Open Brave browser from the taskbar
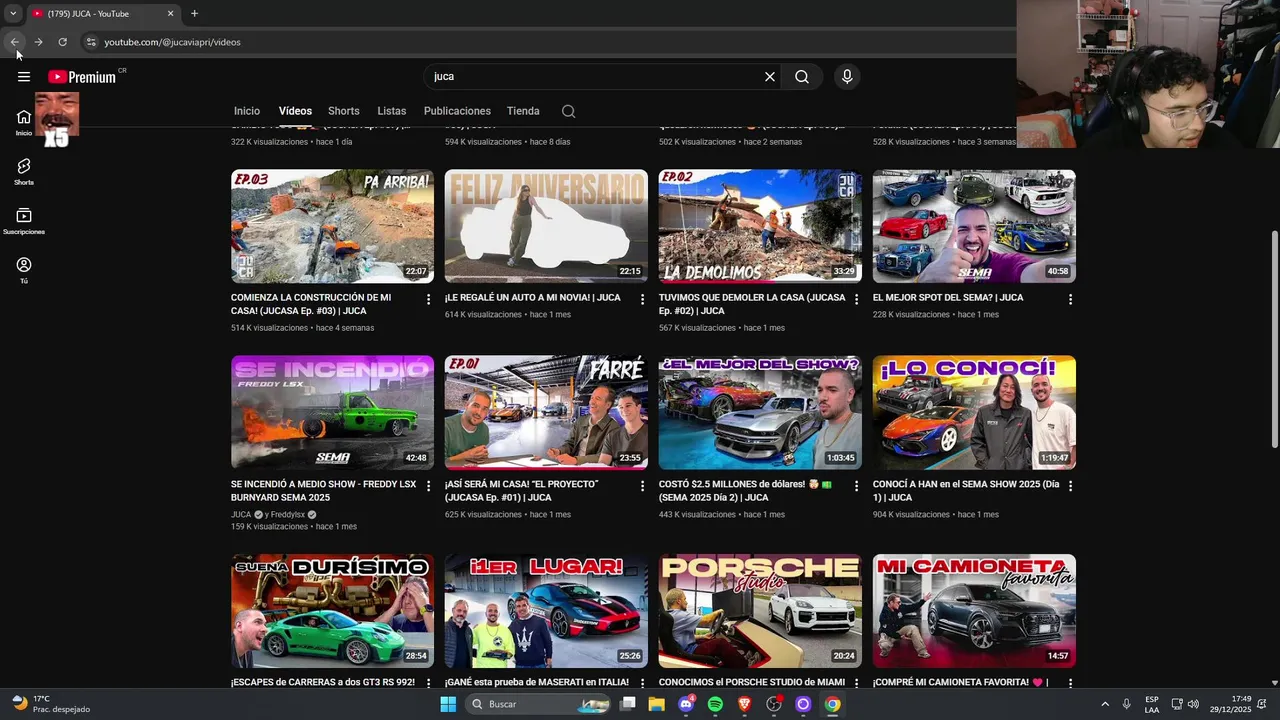This screenshot has height=720, width=1280. (x=744, y=704)
